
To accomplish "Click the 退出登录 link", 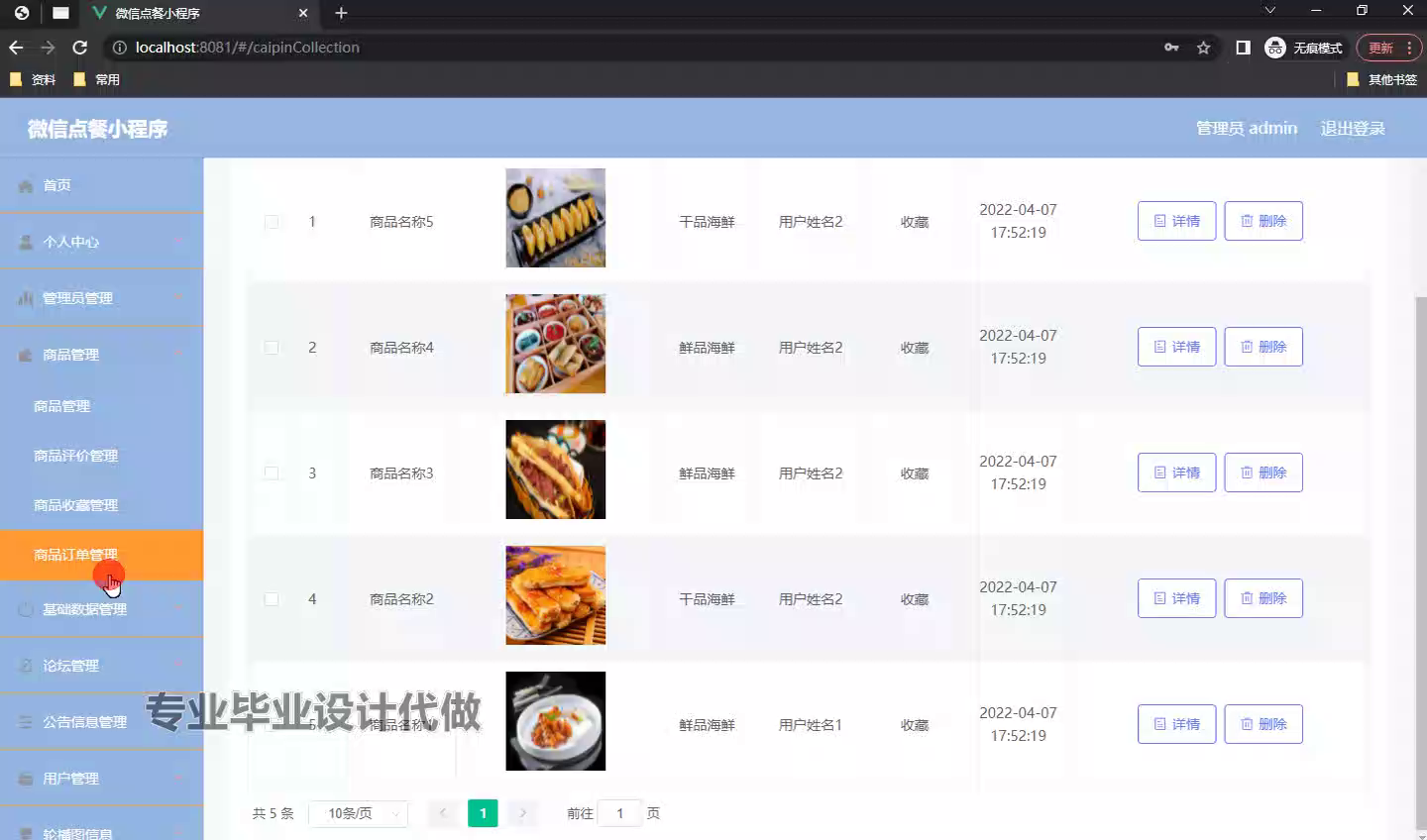I will (x=1353, y=129).
